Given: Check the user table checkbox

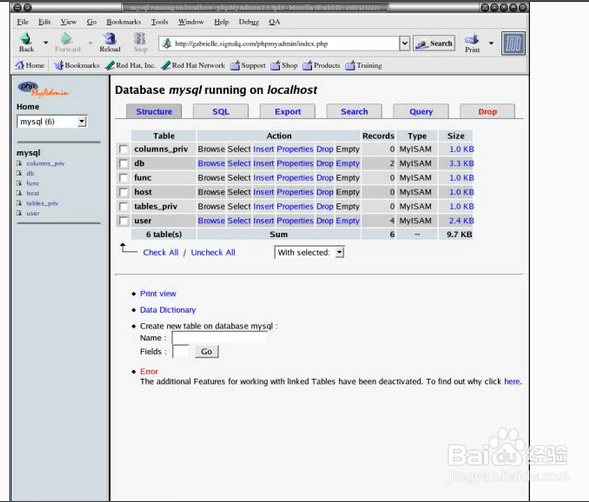Looking at the screenshot, I should 123,221.
